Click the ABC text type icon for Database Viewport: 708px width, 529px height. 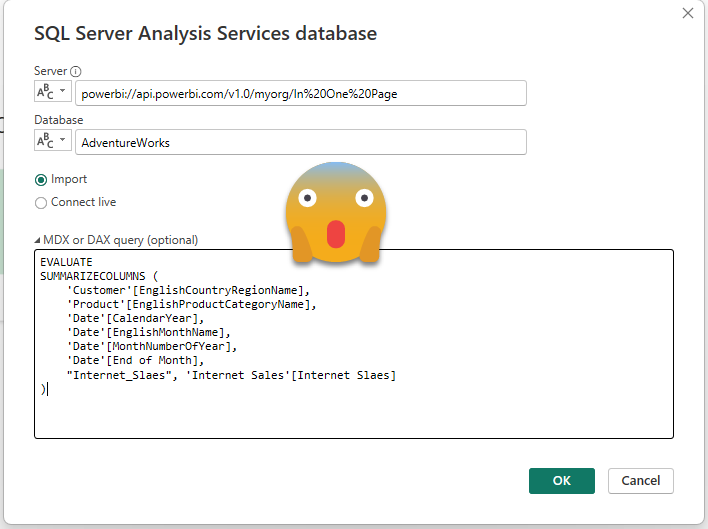pyautogui.click(x=46, y=142)
